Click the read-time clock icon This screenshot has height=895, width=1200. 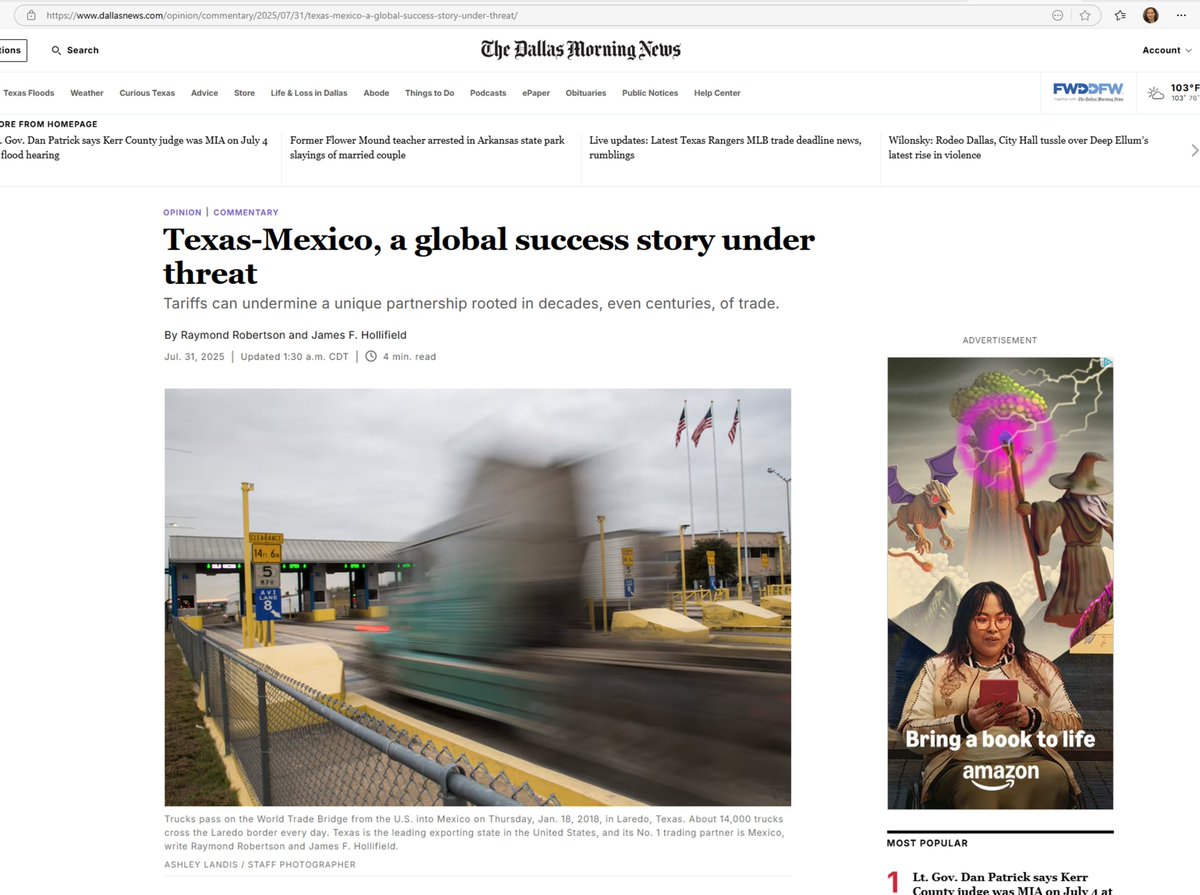pyautogui.click(x=371, y=356)
